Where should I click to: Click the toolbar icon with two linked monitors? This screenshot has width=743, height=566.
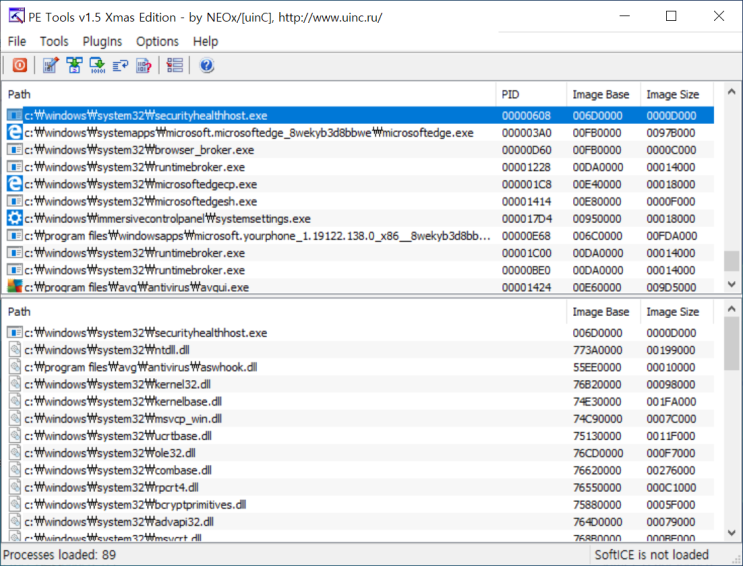coord(74,66)
